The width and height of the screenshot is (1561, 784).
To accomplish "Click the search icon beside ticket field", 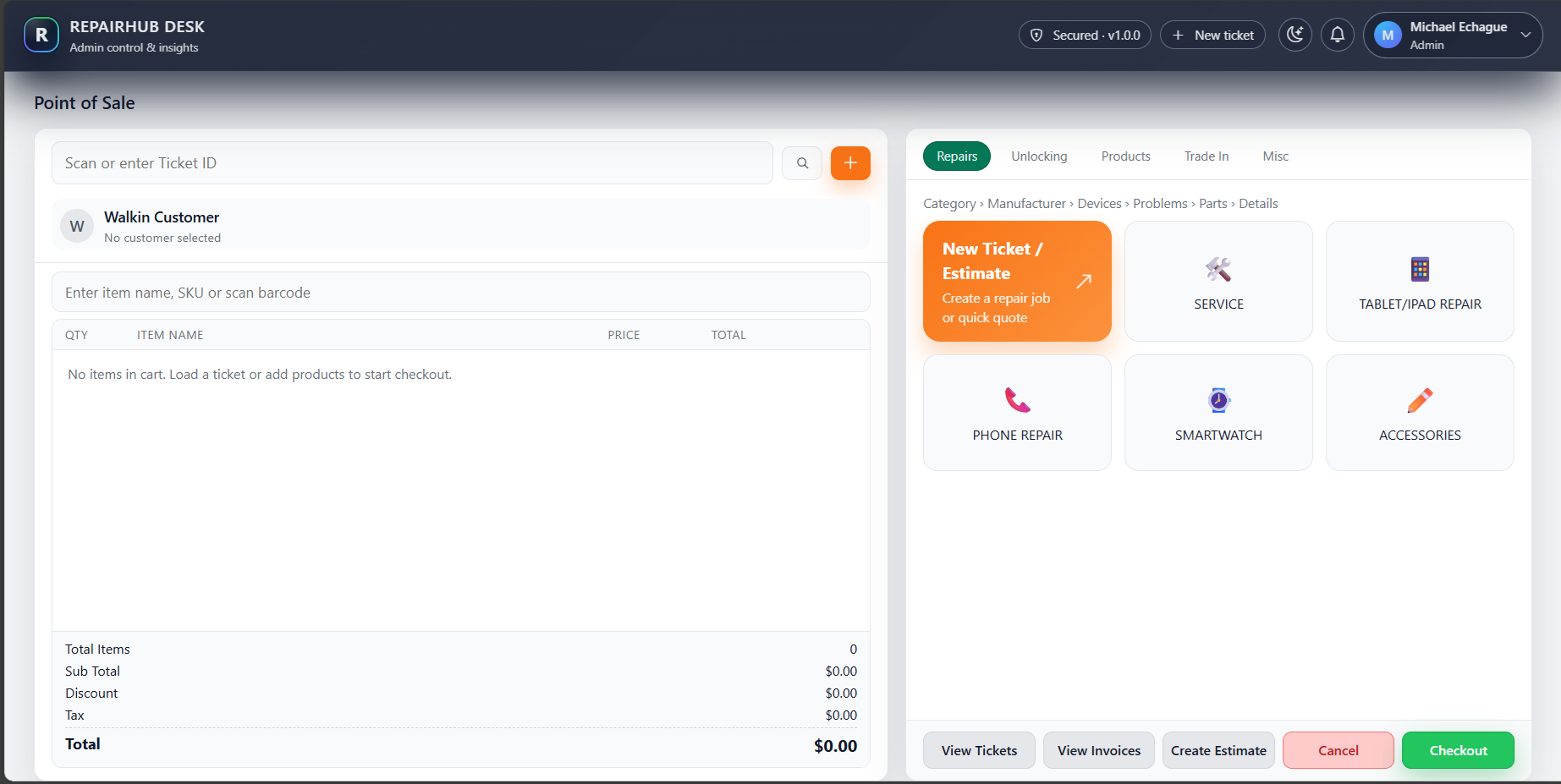I will [x=801, y=162].
